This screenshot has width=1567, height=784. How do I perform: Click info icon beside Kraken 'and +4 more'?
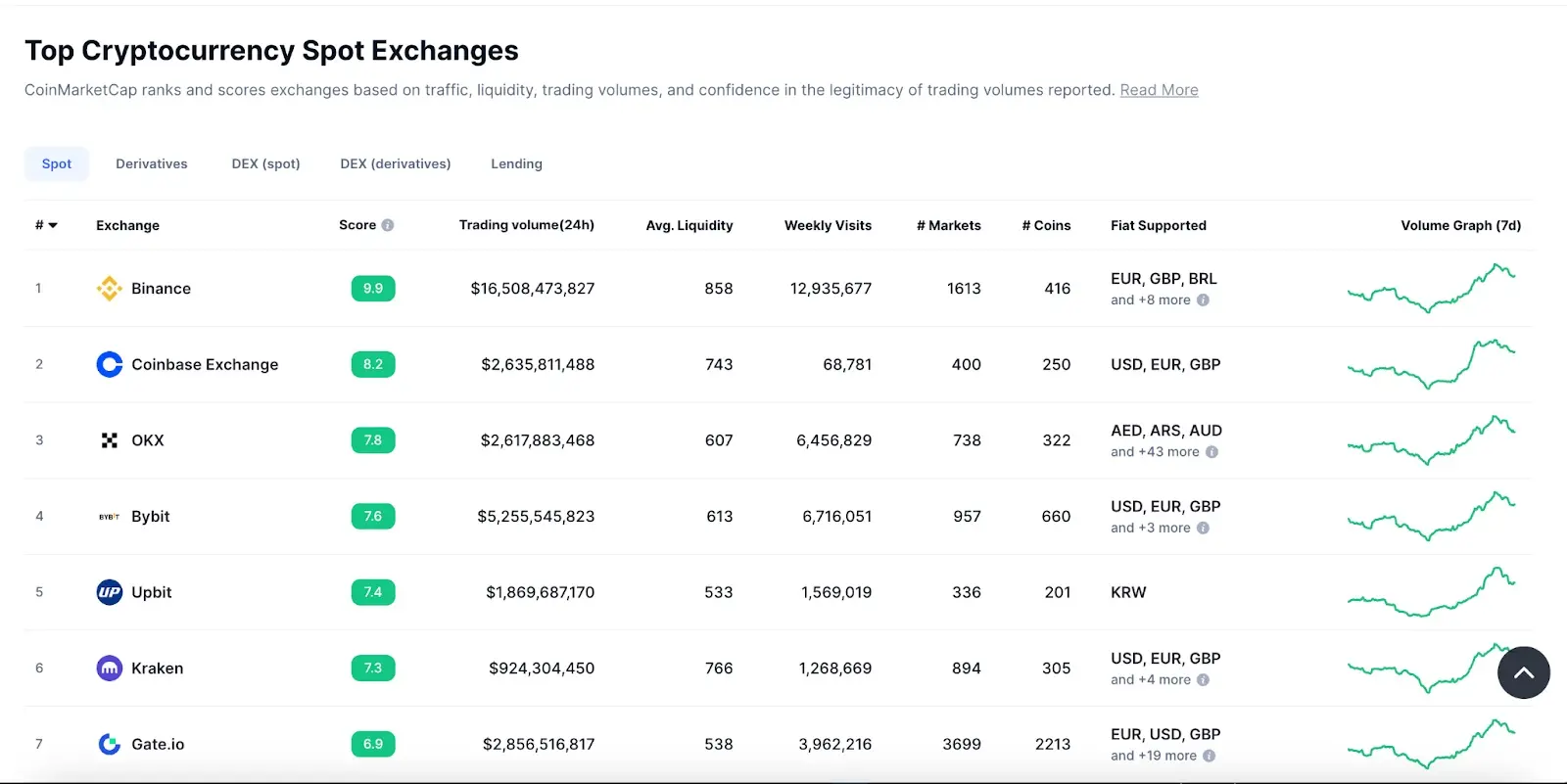1203,679
